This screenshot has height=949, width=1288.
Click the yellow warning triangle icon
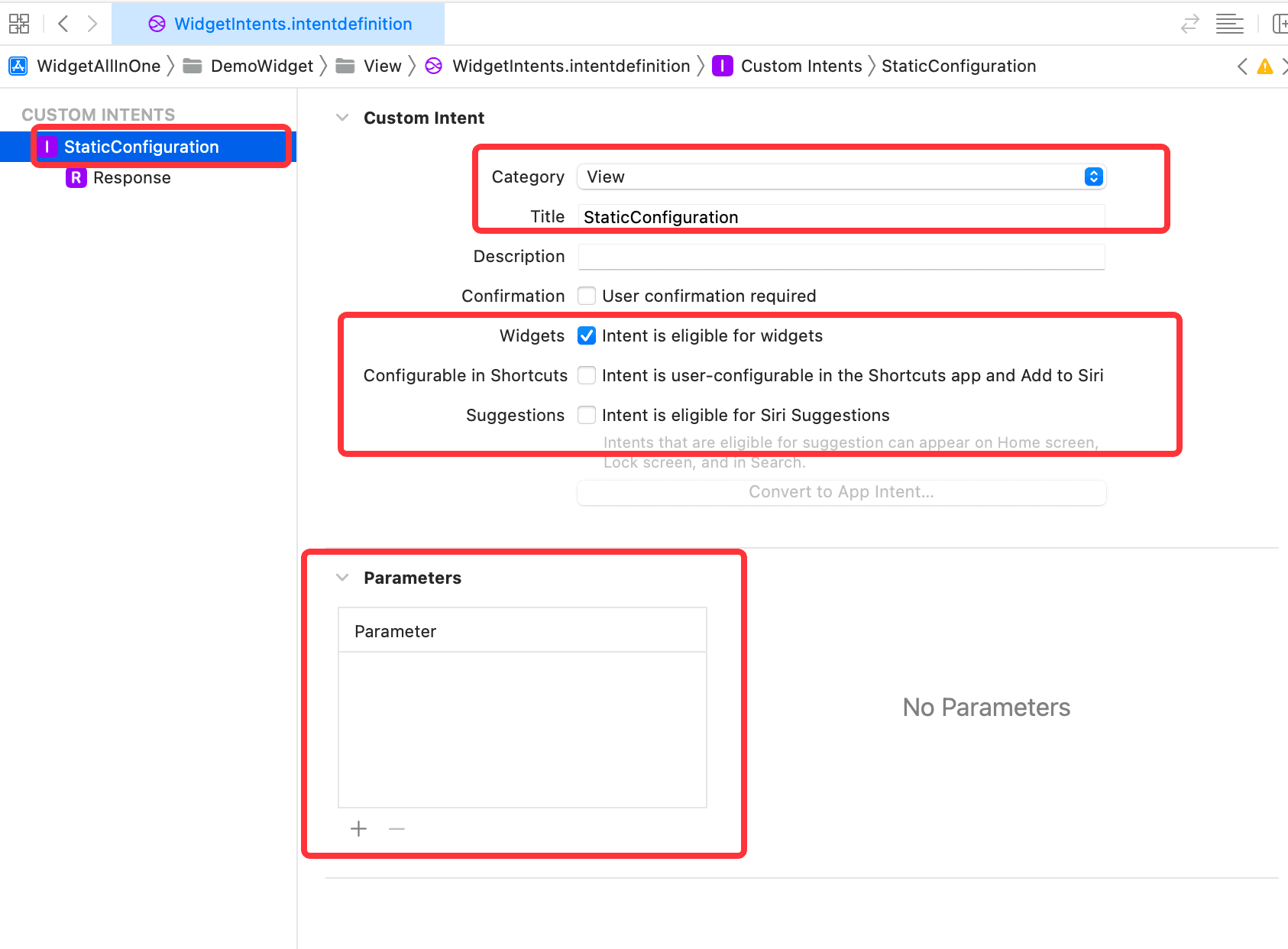point(1265,66)
